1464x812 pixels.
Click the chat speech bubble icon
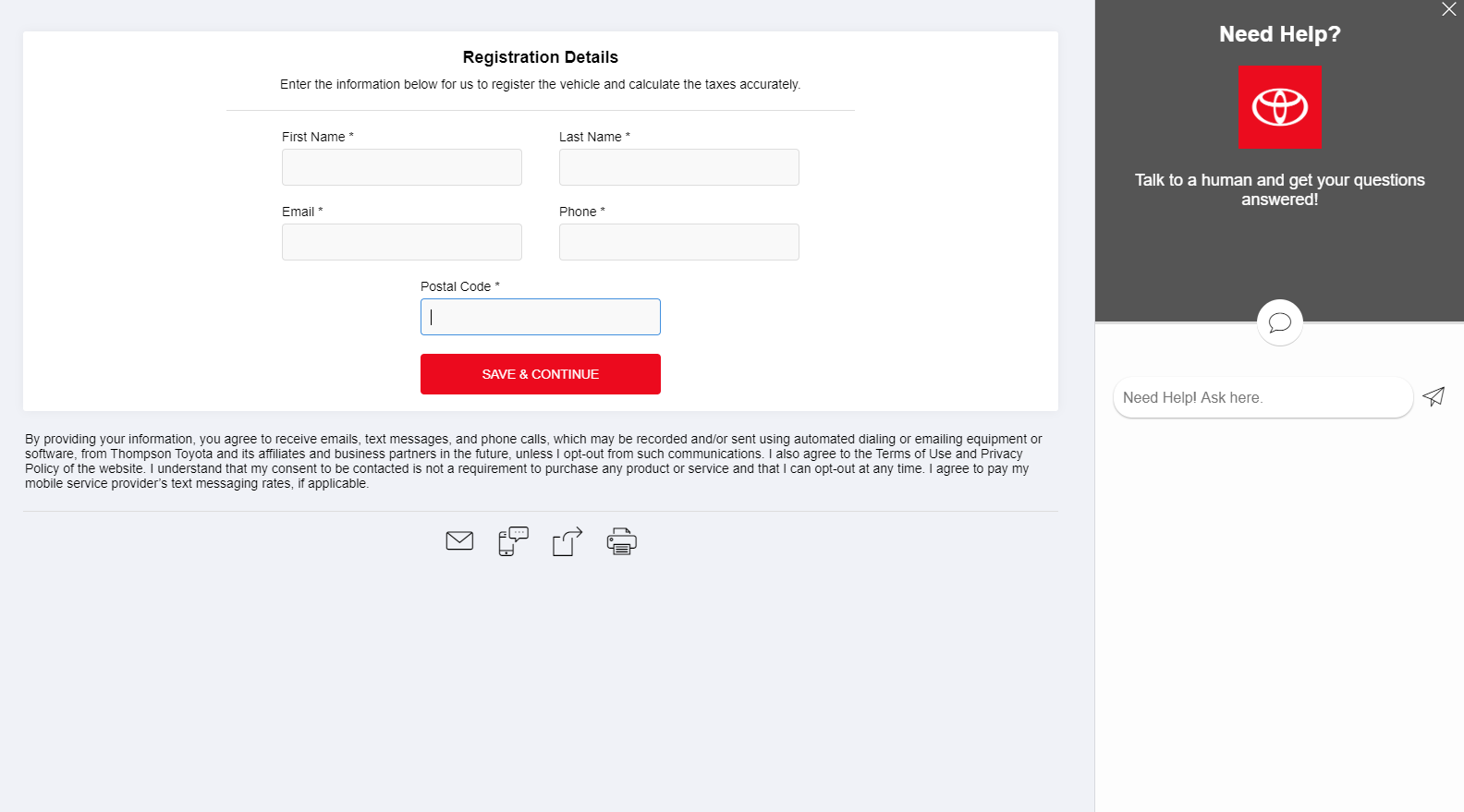(x=1280, y=322)
